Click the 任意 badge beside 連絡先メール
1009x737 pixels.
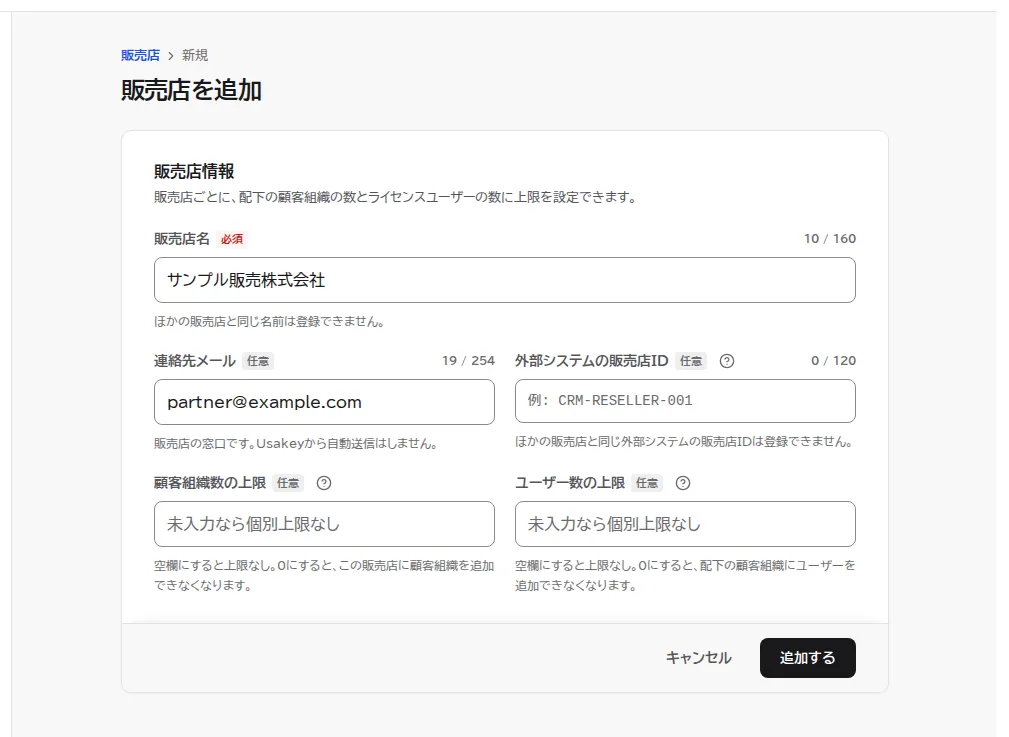pos(258,361)
